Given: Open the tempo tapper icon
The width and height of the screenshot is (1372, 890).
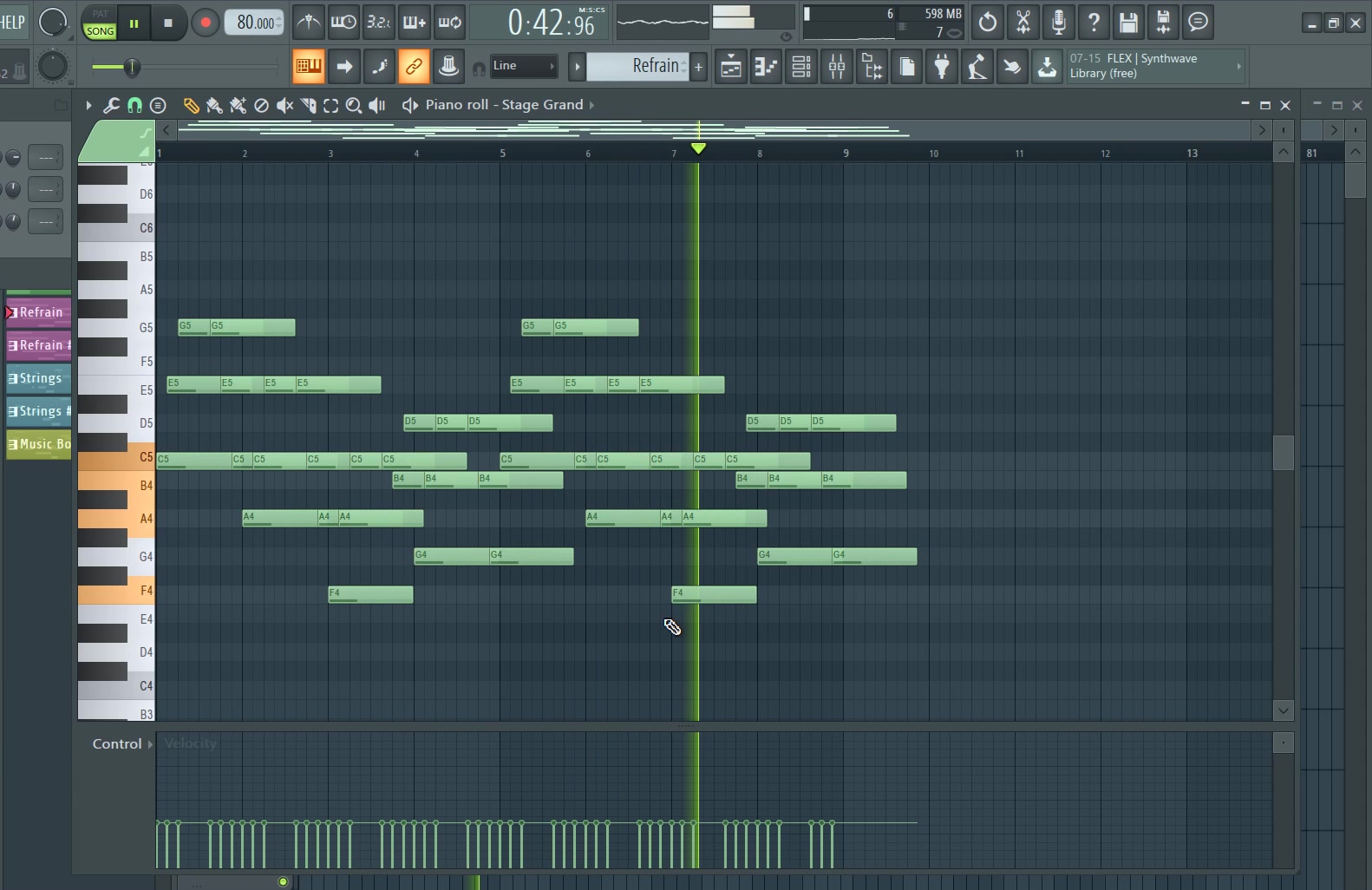Looking at the screenshot, I should tap(977, 67).
